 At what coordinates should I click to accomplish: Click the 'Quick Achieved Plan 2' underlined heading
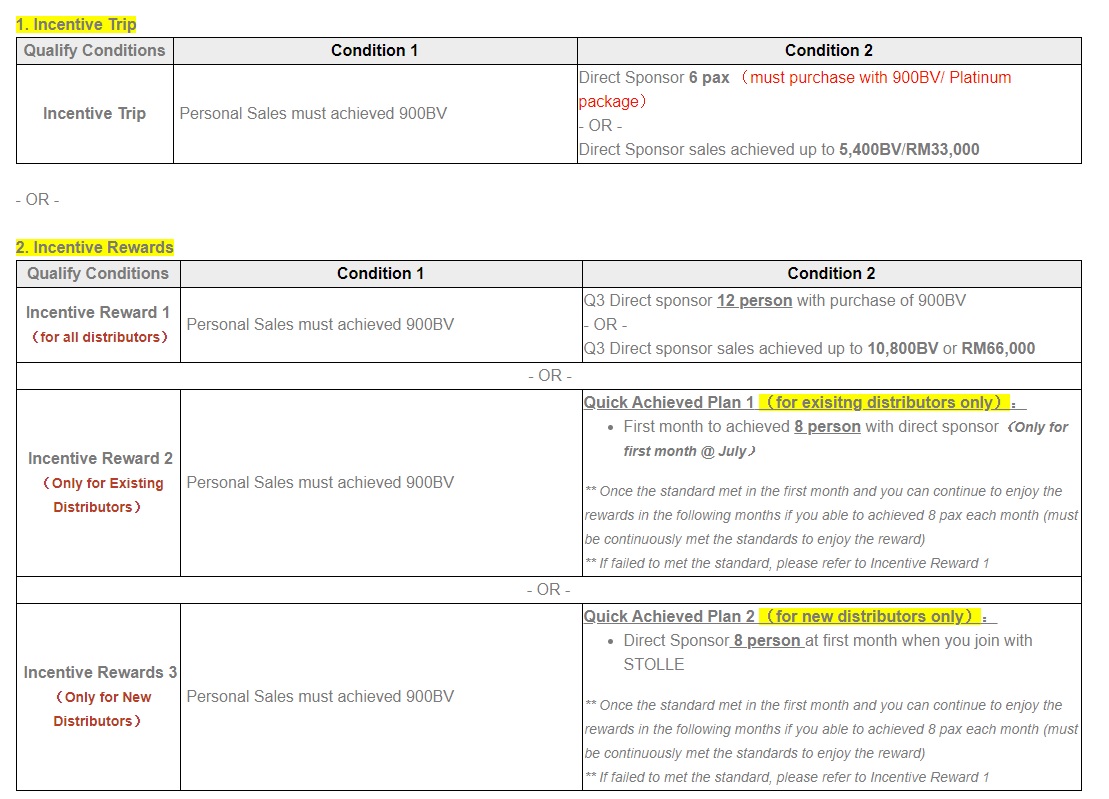click(669, 617)
